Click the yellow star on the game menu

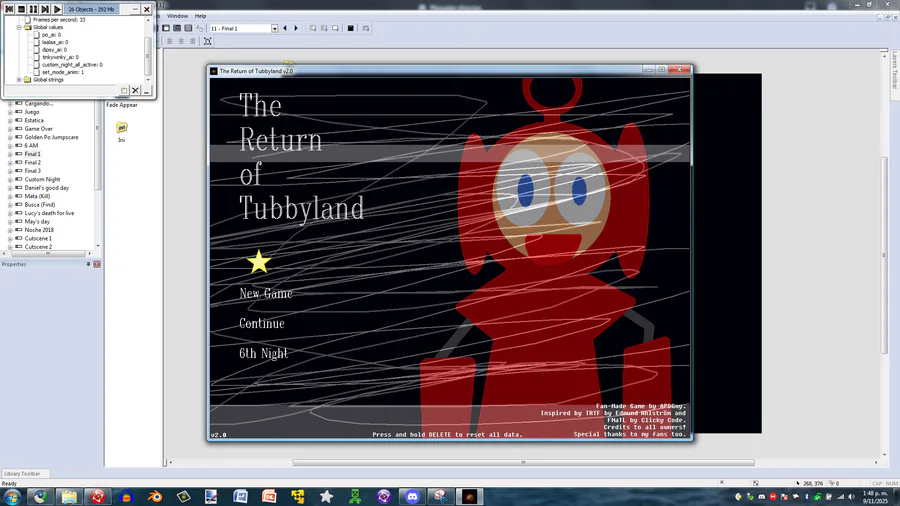pos(259,262)
